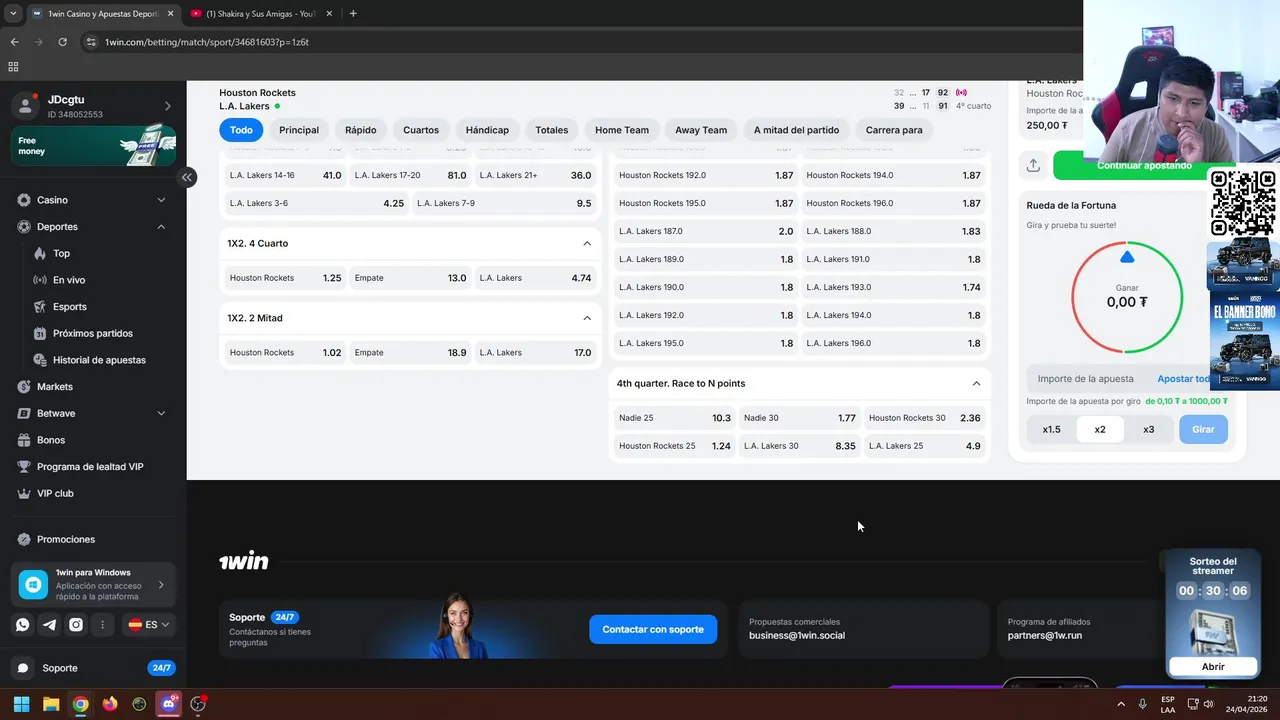This screenshot has height=720, width=1280.
Task: Expand Betwave sidebar menu chevron
Action: click(x=161, y=413)
